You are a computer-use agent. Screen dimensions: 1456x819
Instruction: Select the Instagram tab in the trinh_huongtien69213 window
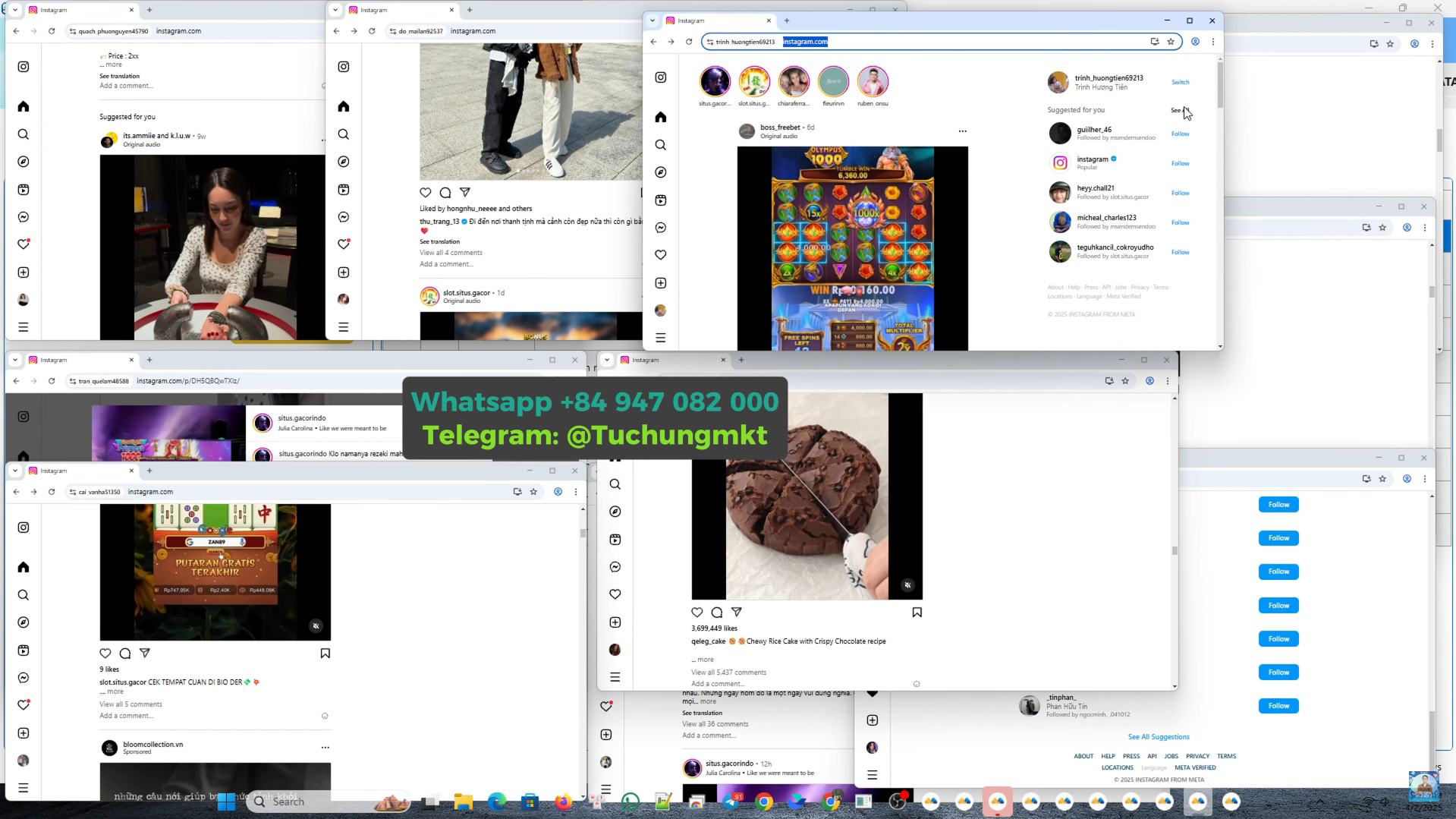[718, 20]
